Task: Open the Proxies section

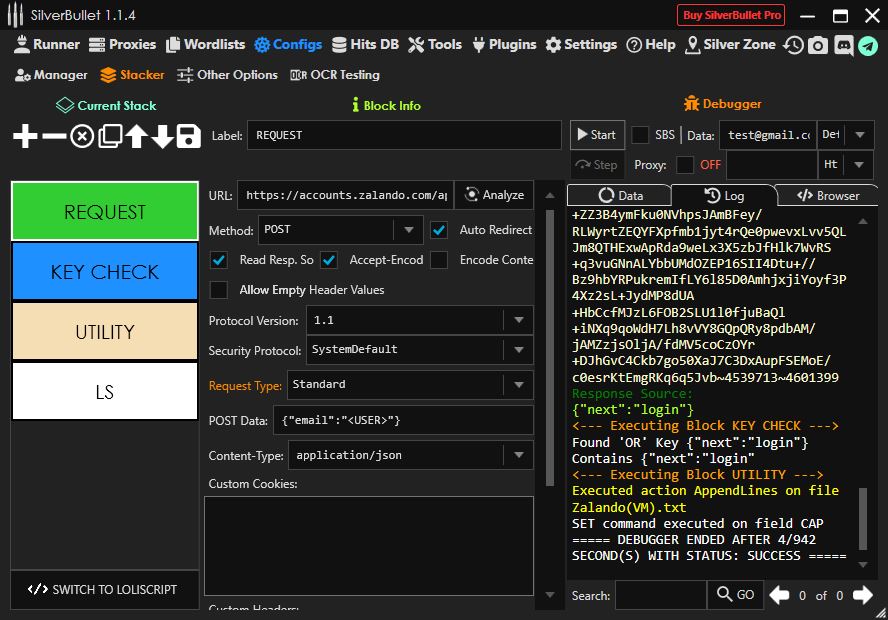Action: tap(122, 45)
